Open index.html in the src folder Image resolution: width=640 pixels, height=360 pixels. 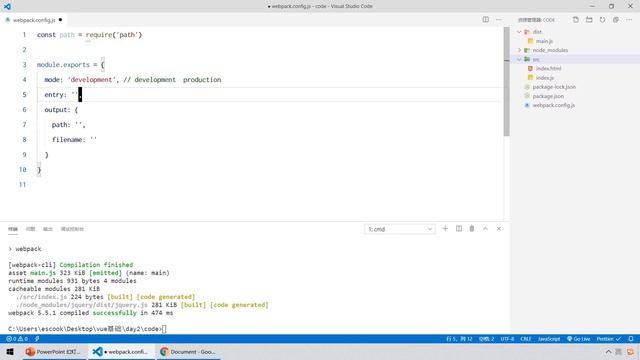(548, 69)
